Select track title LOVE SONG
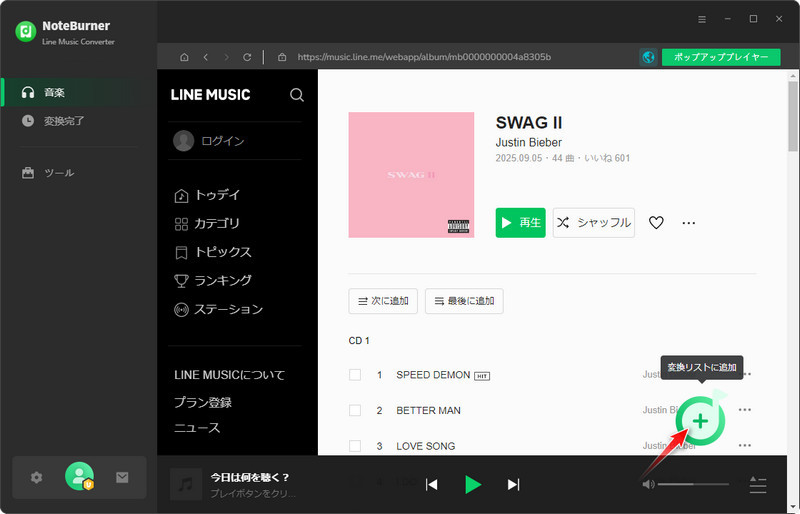The width and height of the screenshot is (800, 514). (426, 446)
